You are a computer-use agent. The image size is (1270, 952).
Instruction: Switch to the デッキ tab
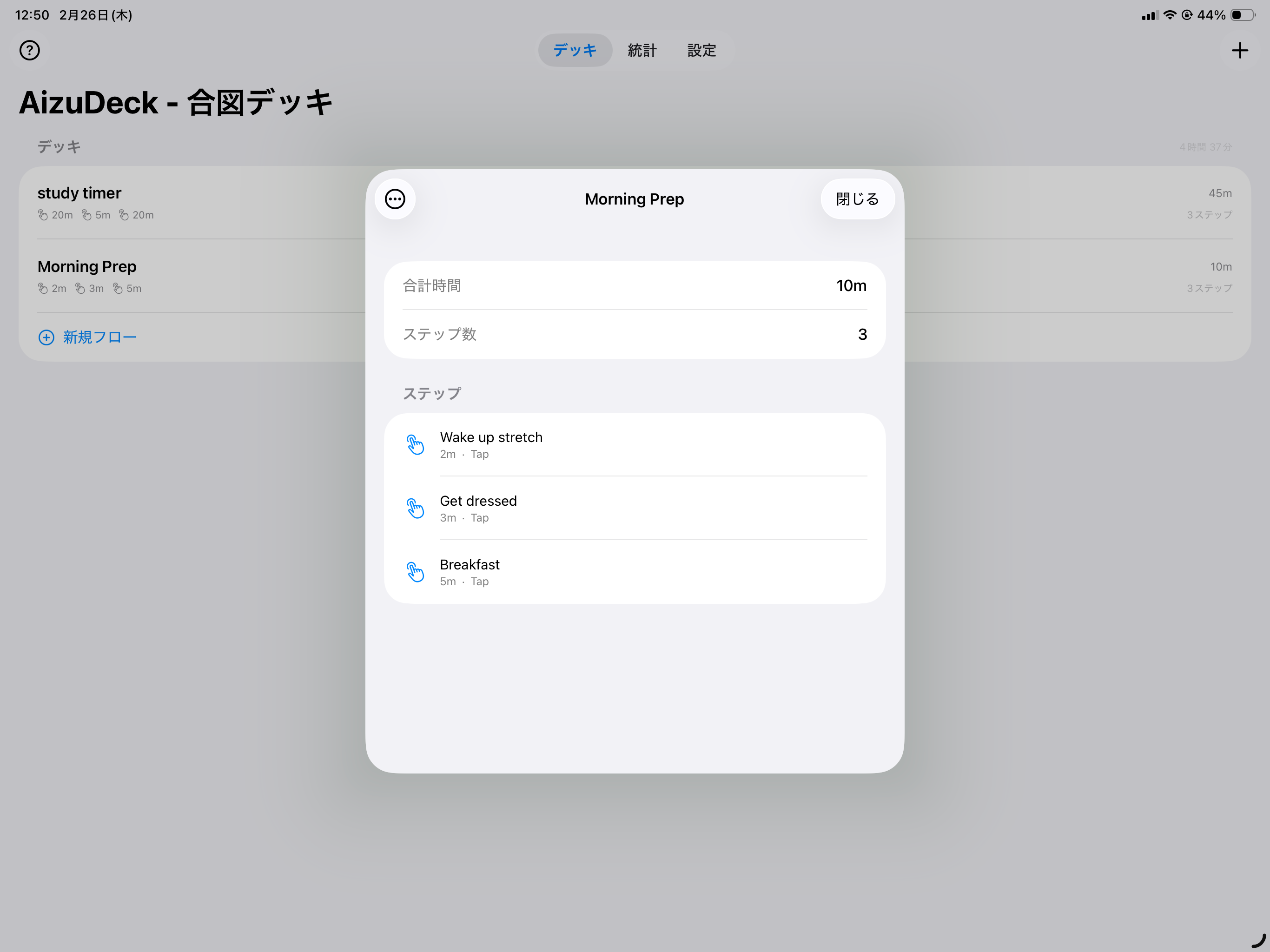click(x=575, y=51)
